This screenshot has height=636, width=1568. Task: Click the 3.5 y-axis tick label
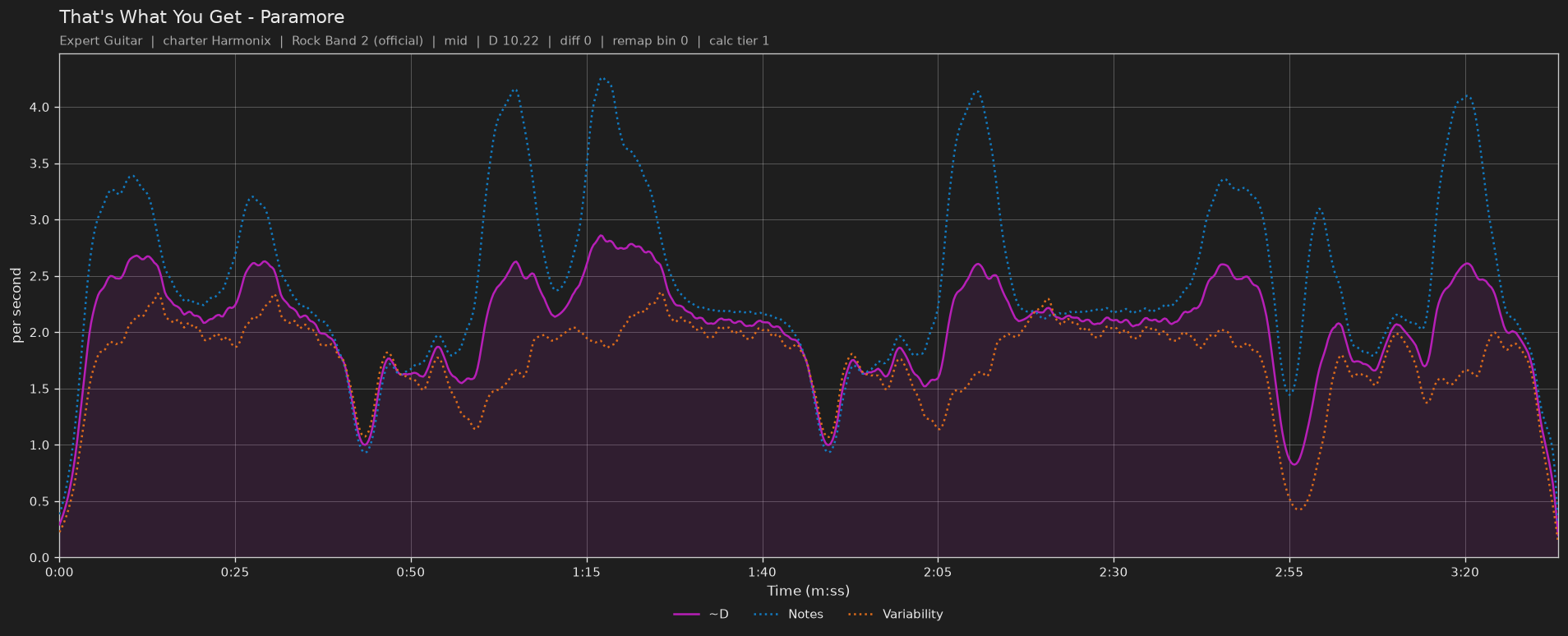(39, 164)
